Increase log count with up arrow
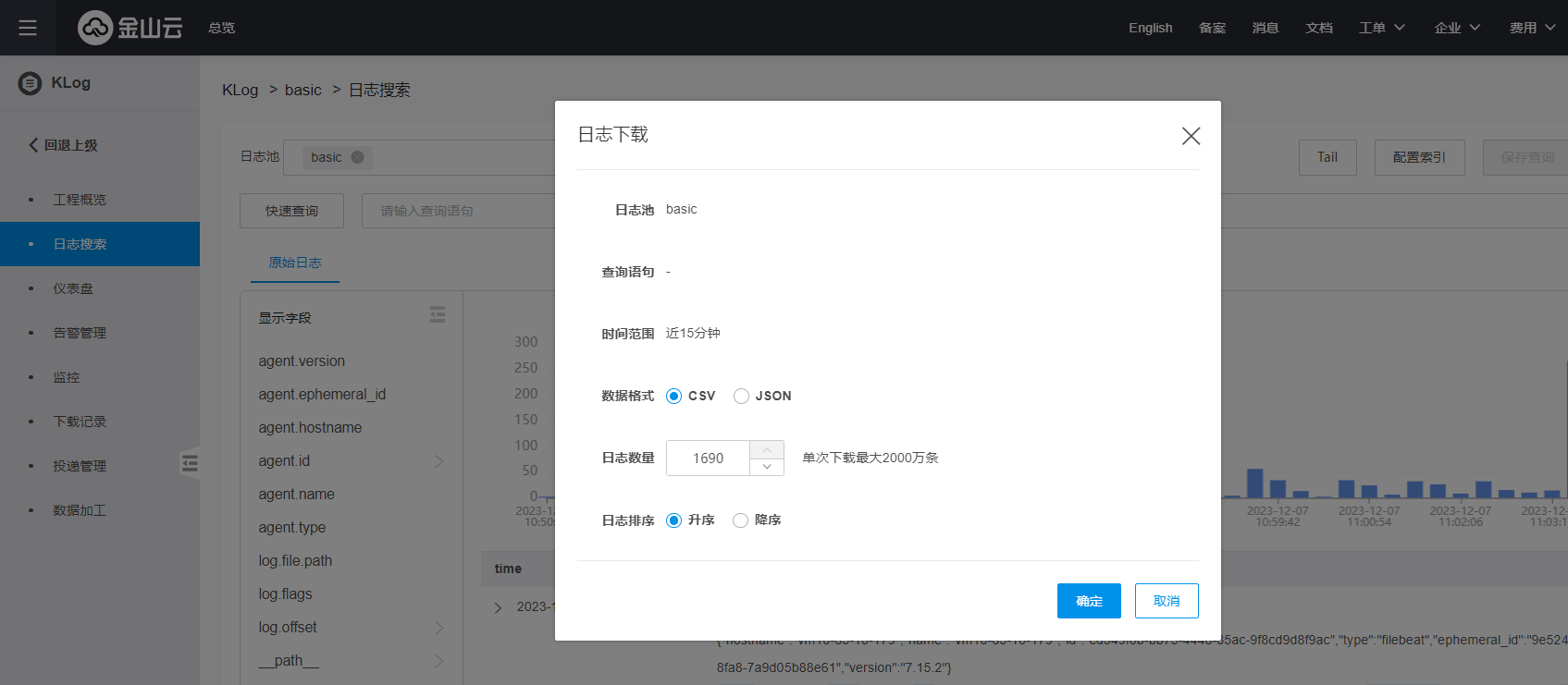 (x=767, y=449)
